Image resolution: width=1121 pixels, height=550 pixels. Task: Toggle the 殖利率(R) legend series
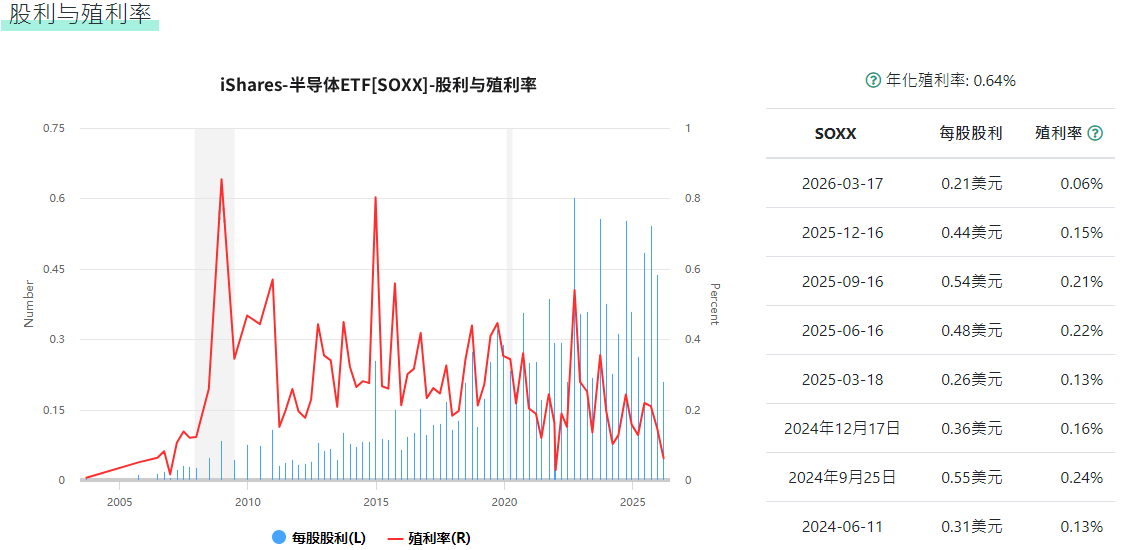pos(429,538)
